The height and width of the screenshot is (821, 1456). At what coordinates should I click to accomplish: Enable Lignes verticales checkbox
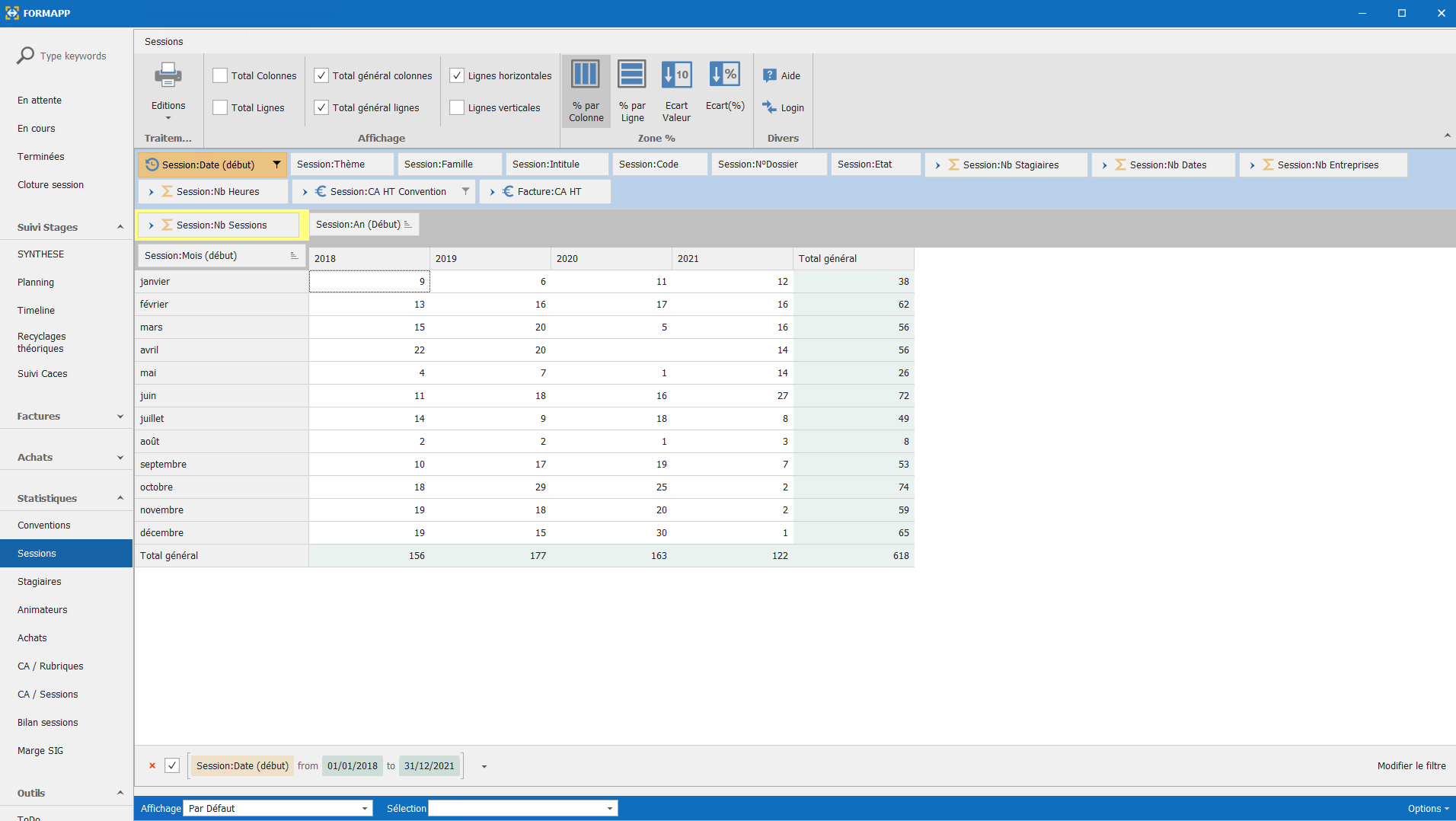click(457, 107)
